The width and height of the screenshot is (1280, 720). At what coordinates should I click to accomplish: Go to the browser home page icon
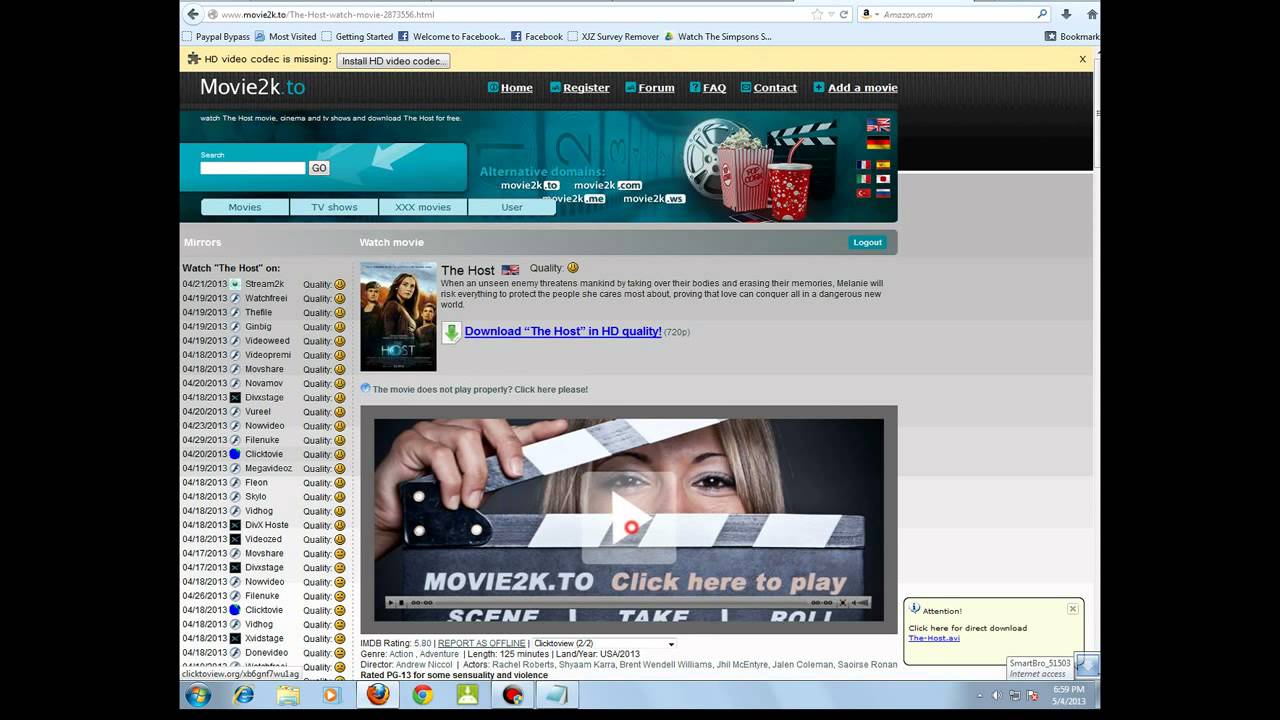tap(1092, 14)
